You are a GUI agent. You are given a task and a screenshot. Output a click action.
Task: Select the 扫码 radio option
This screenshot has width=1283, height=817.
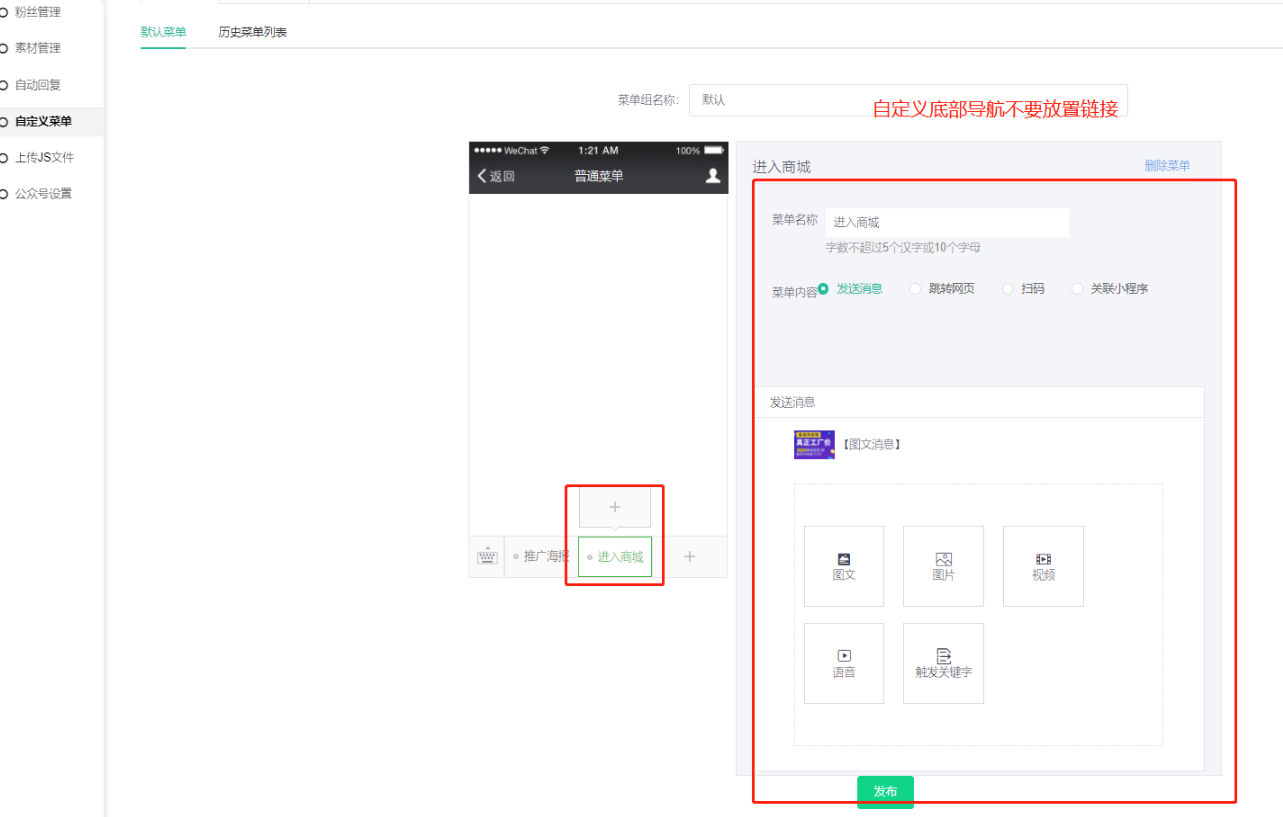(1007, 289)
